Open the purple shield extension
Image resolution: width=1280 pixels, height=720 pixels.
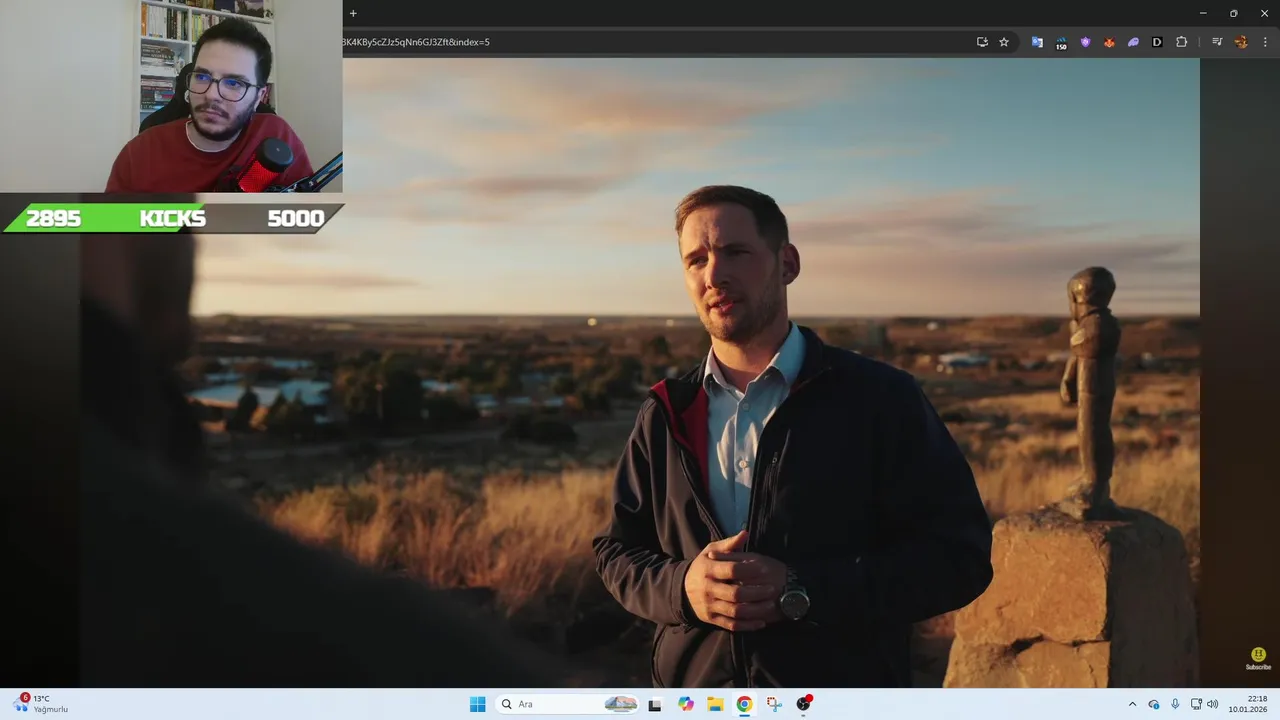1085,42
